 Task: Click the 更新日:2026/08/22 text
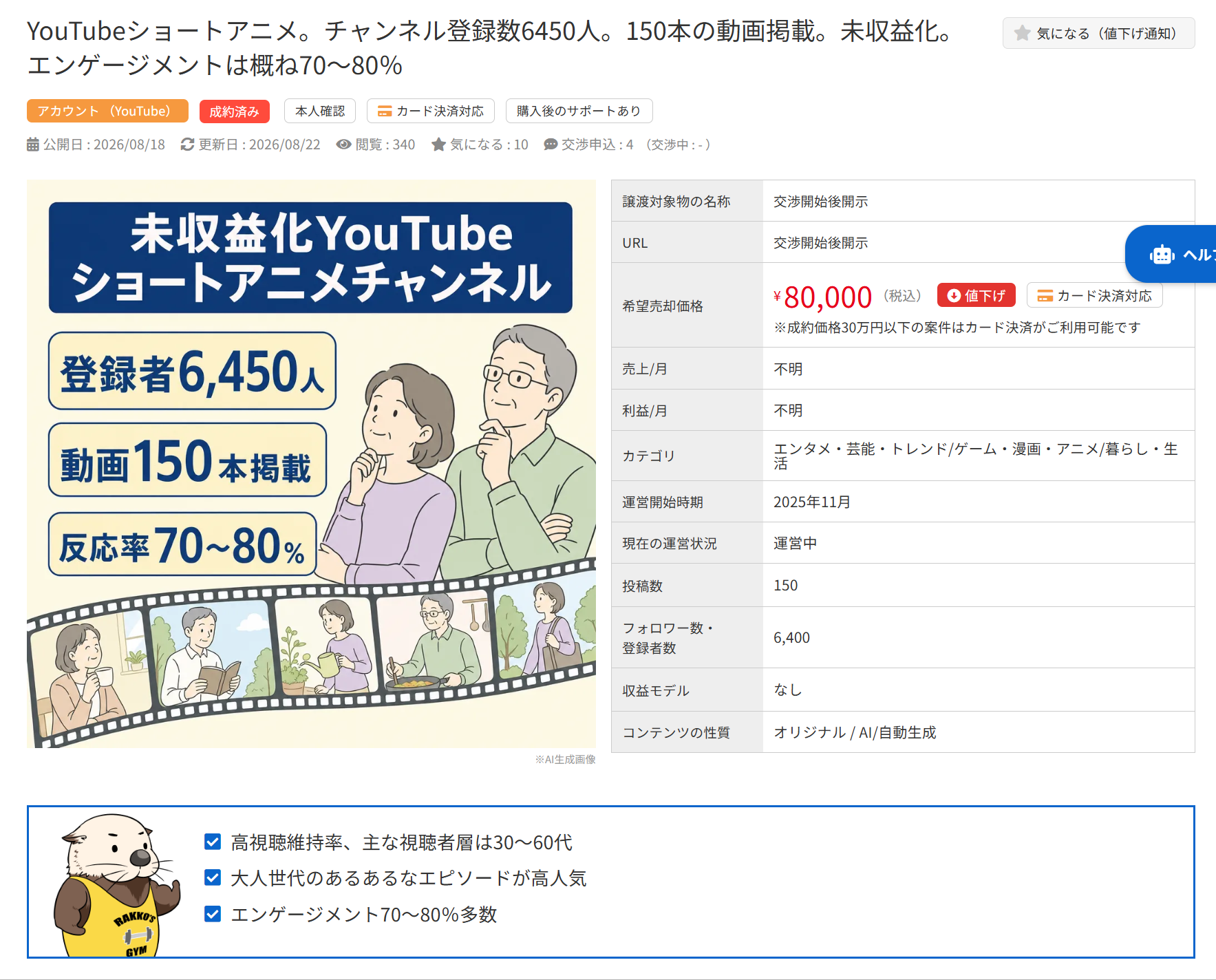coord(259,145)
